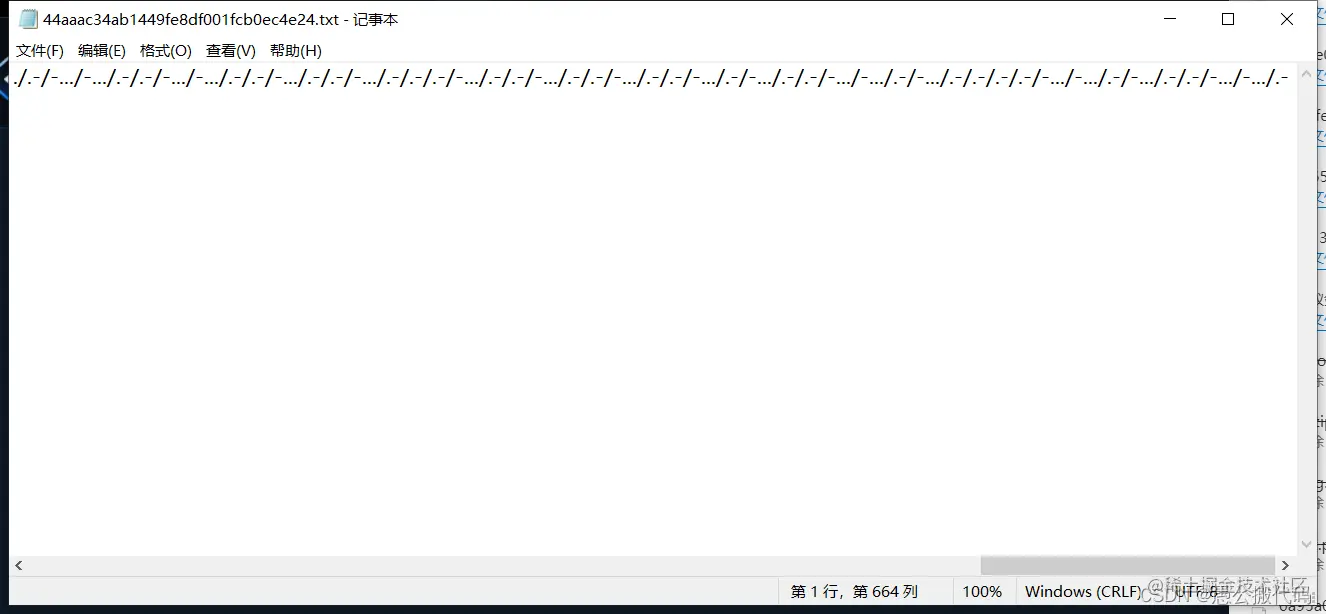1326x614 pixels.
Task: Click the vertical scrollbar down arrow
Action: [1306, 546]
